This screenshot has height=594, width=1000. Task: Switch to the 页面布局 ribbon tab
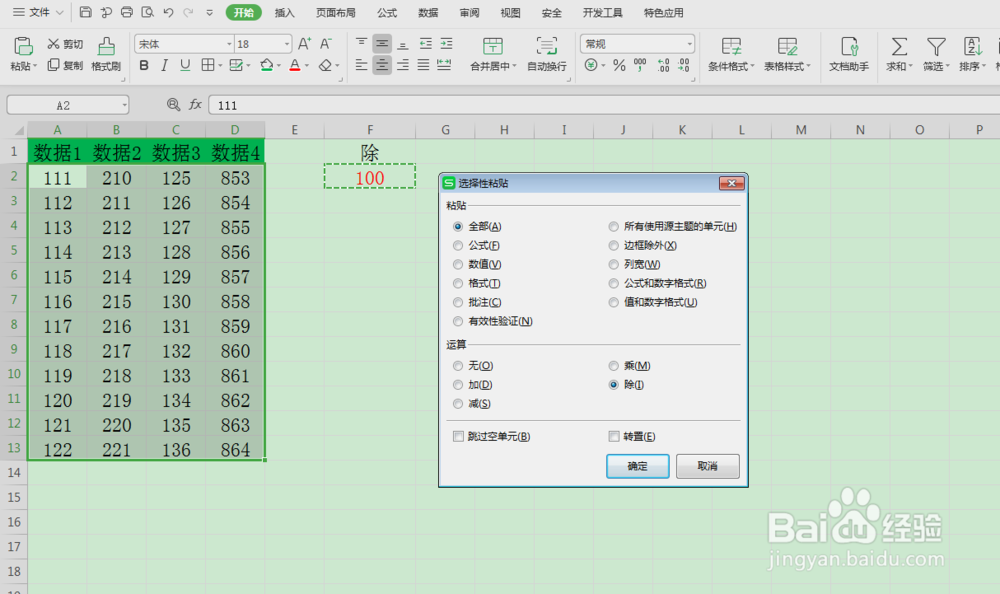336,13
